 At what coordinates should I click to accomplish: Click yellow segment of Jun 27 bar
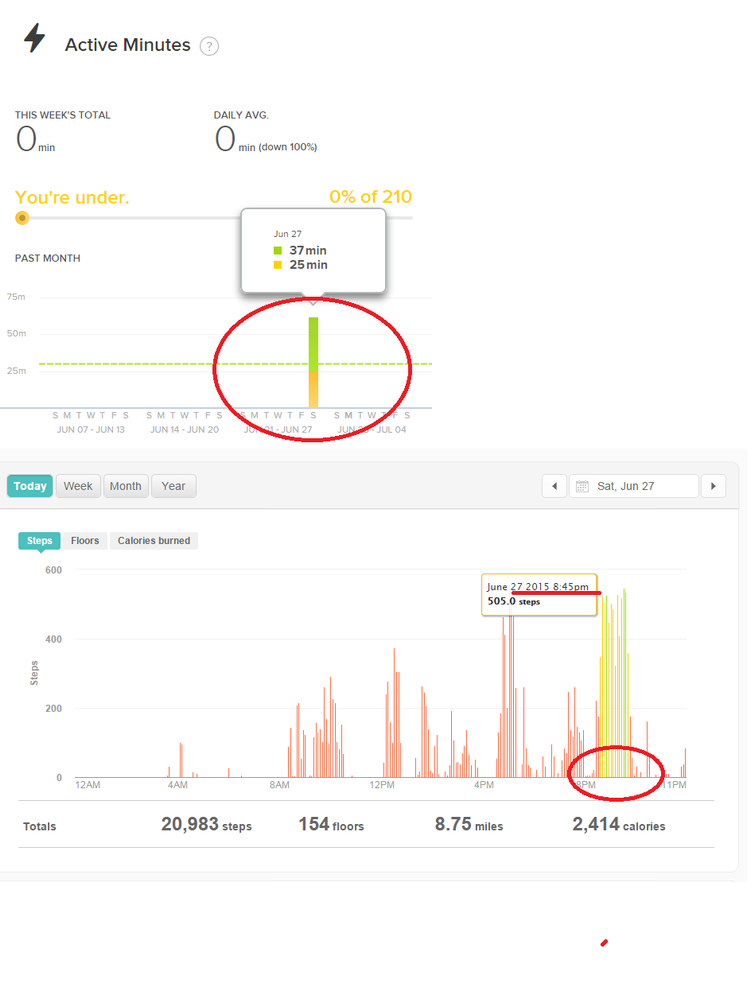313,390
